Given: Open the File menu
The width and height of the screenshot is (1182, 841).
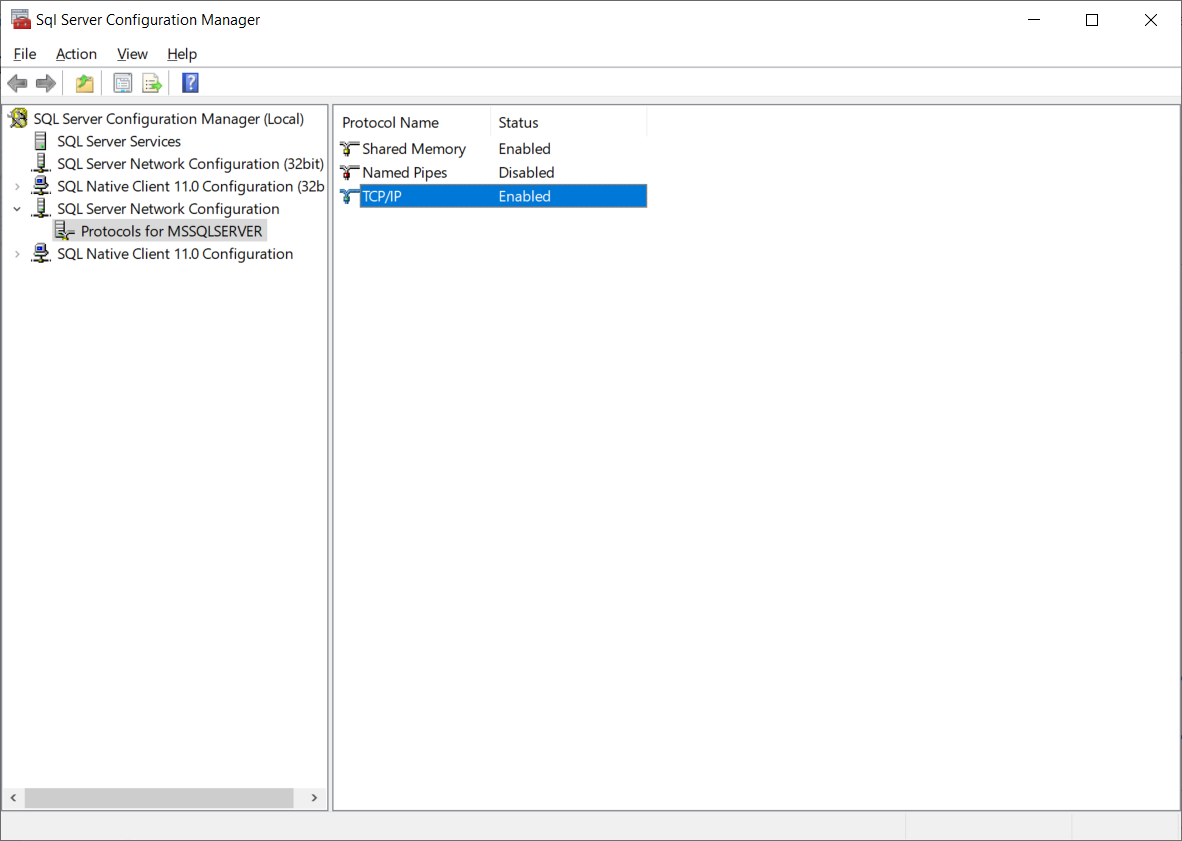Looking at the screenshot, I should [25, 54].
